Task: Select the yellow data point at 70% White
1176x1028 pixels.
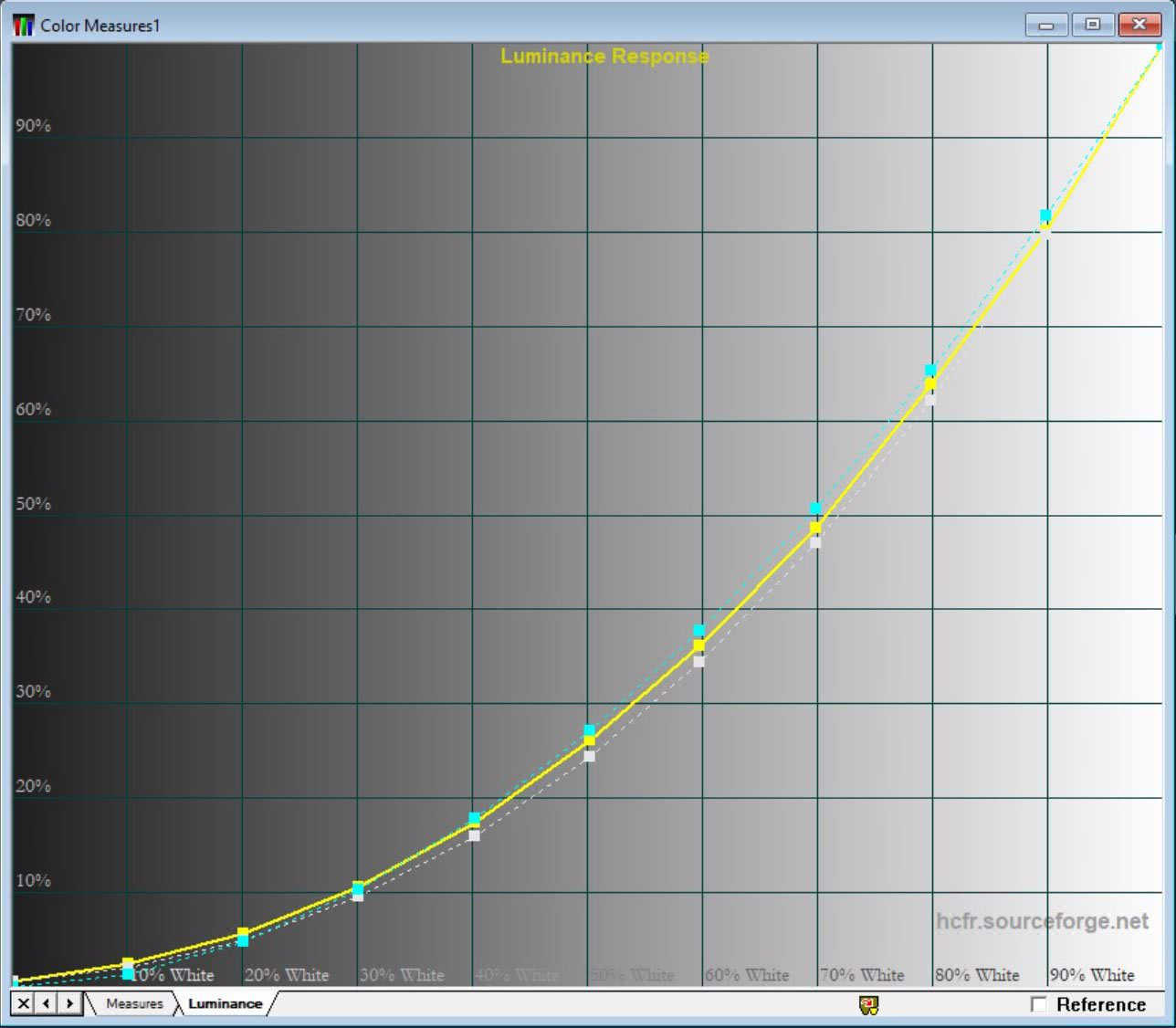Action: point(815,527)
